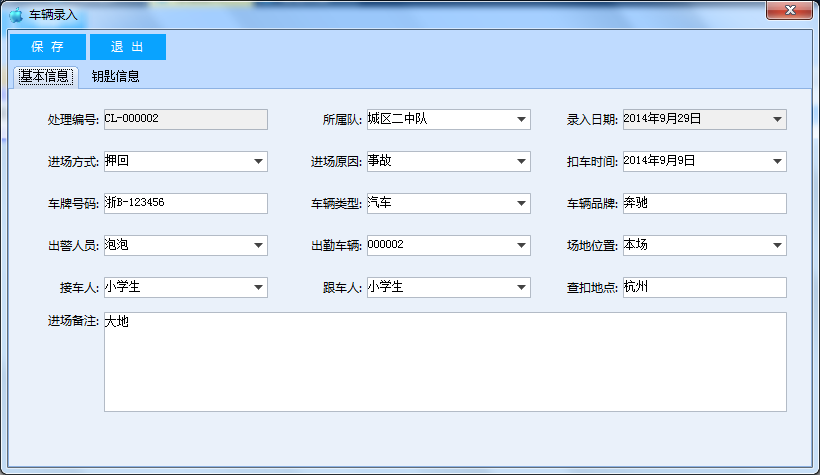
Task: Expand the 进场方式 dropdown
Action: pyautogui.click(x=258, y=162)
